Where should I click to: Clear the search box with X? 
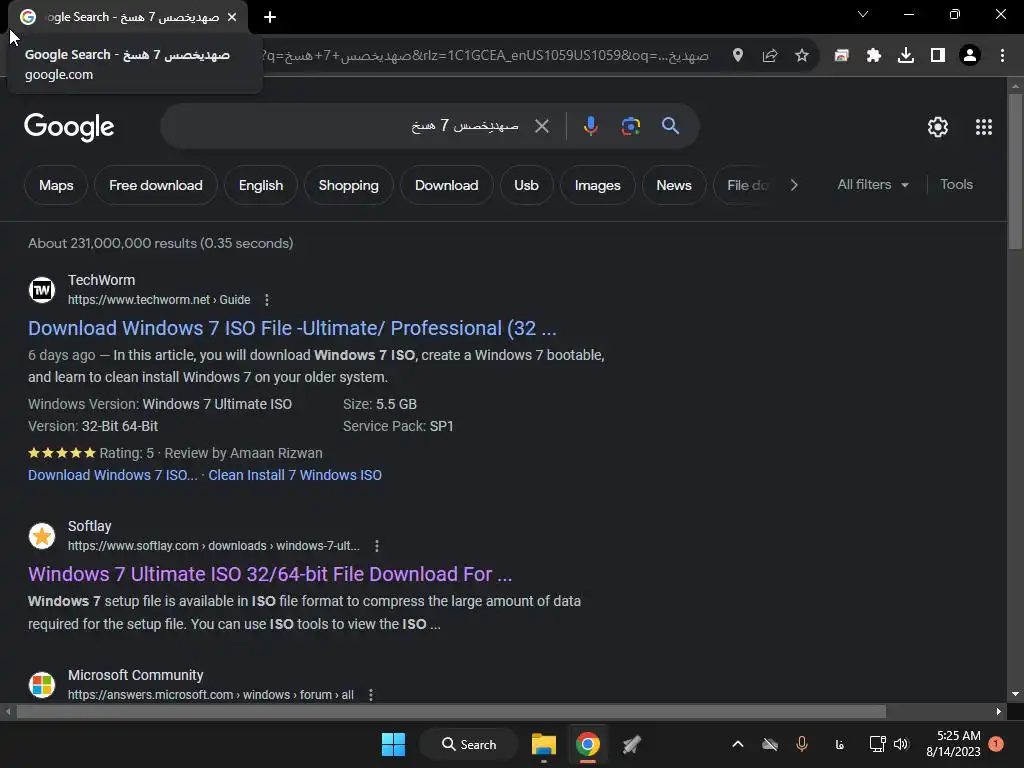[x=542, y=126]
